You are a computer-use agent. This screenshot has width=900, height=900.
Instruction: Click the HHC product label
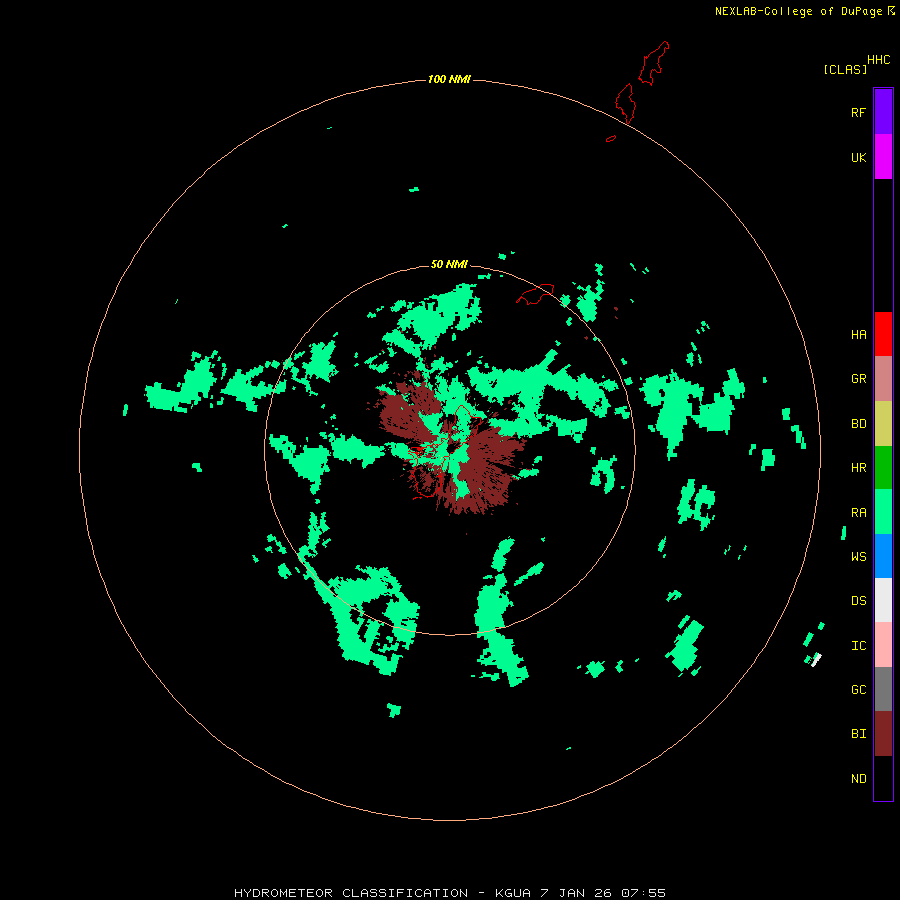tap(879, 60)
